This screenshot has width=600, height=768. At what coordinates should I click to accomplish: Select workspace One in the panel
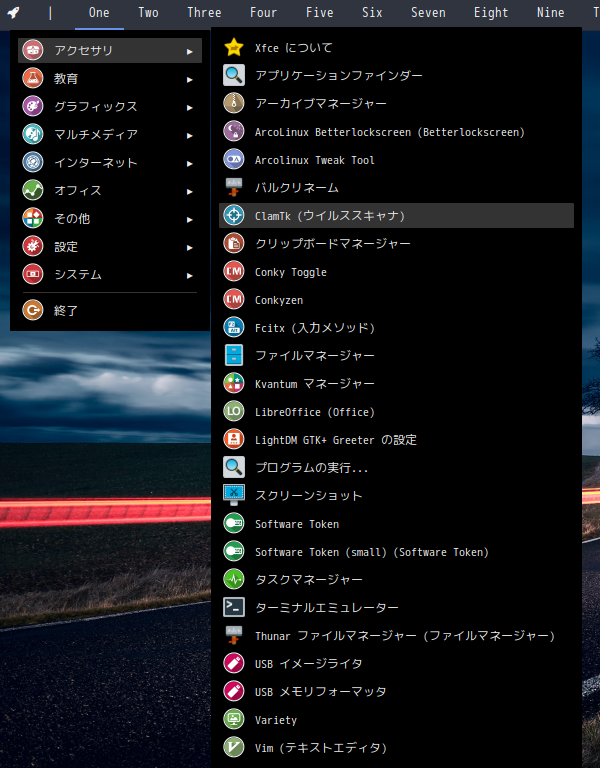(99, 13)
